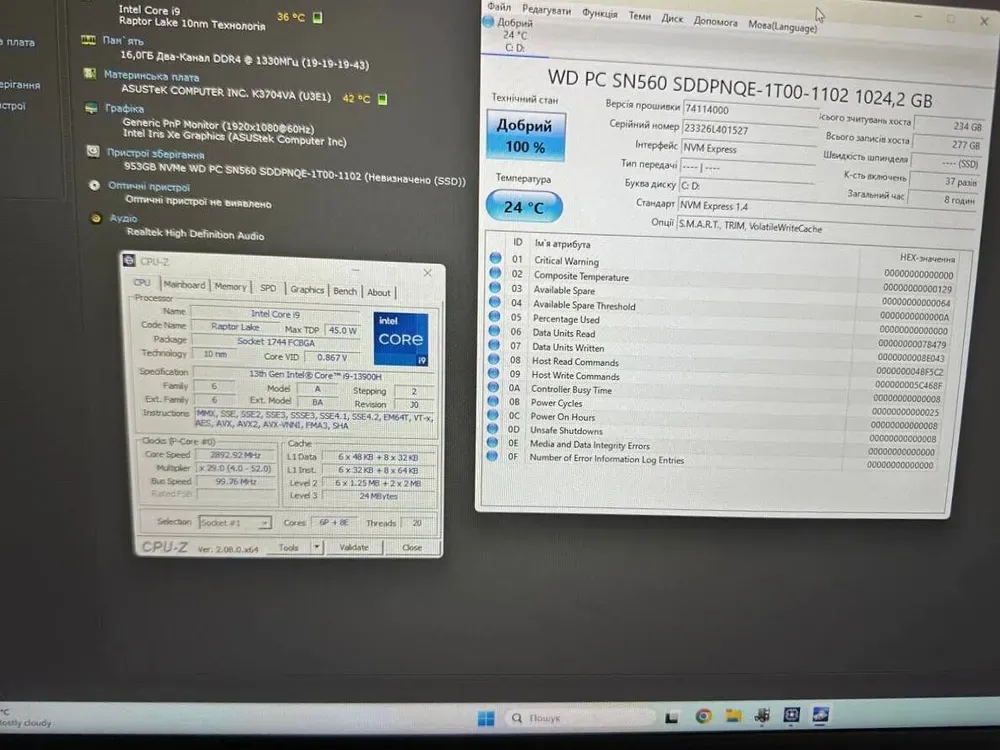Select the Audio (Аудіо) section icon
The image size is (1000, 750).
[x=96, y=218]
